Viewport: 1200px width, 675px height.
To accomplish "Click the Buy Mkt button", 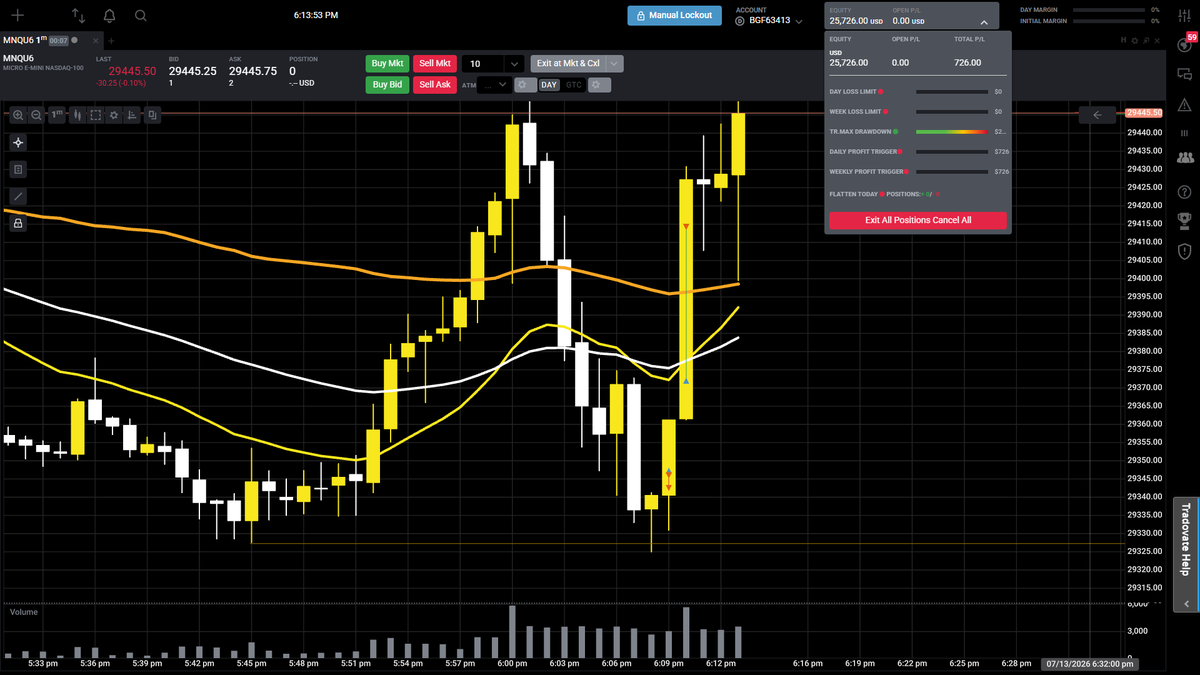I will [x=387, y=63].
